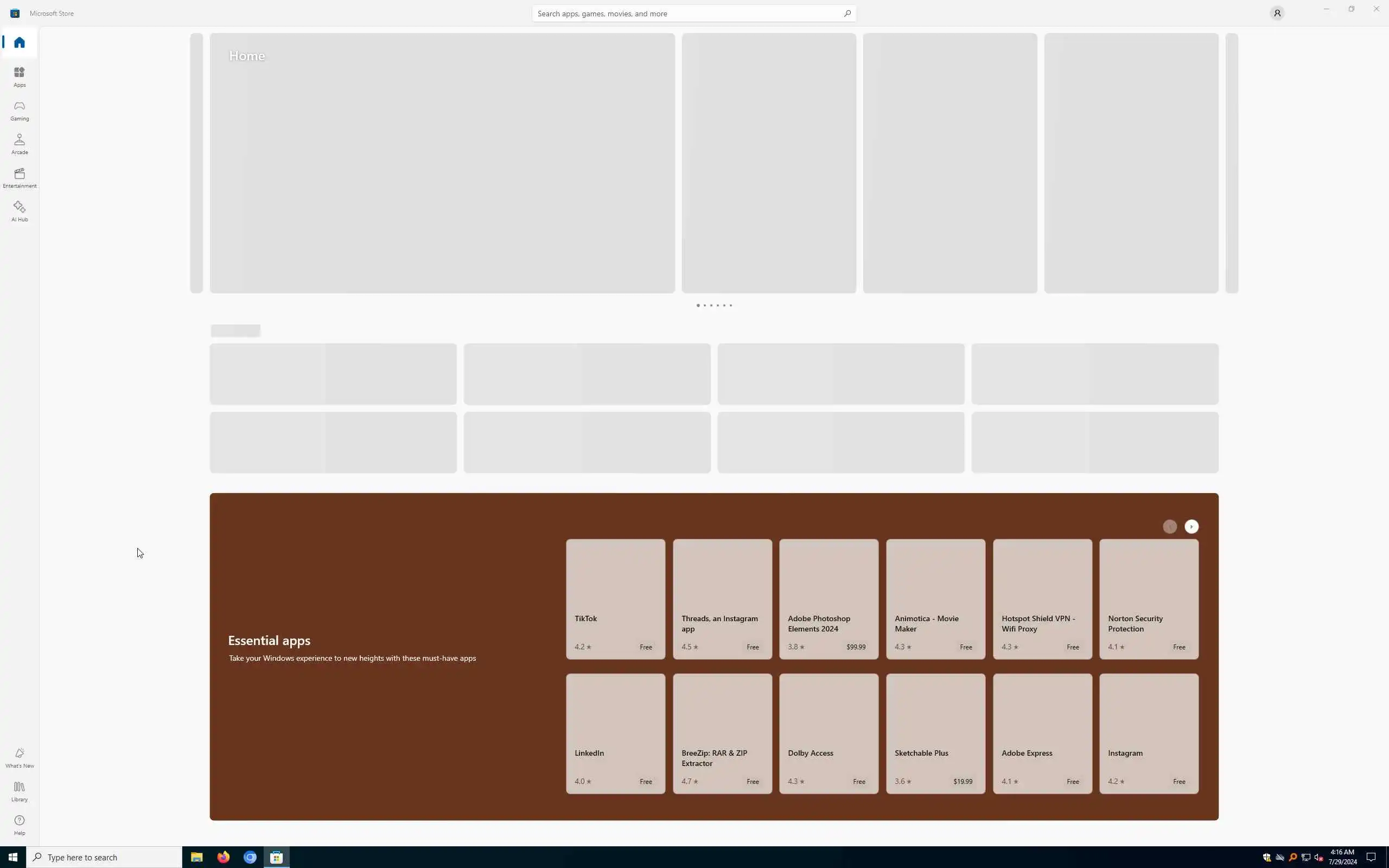
Task: Click the previous arrow in Essential apps
Action: 1170,526
